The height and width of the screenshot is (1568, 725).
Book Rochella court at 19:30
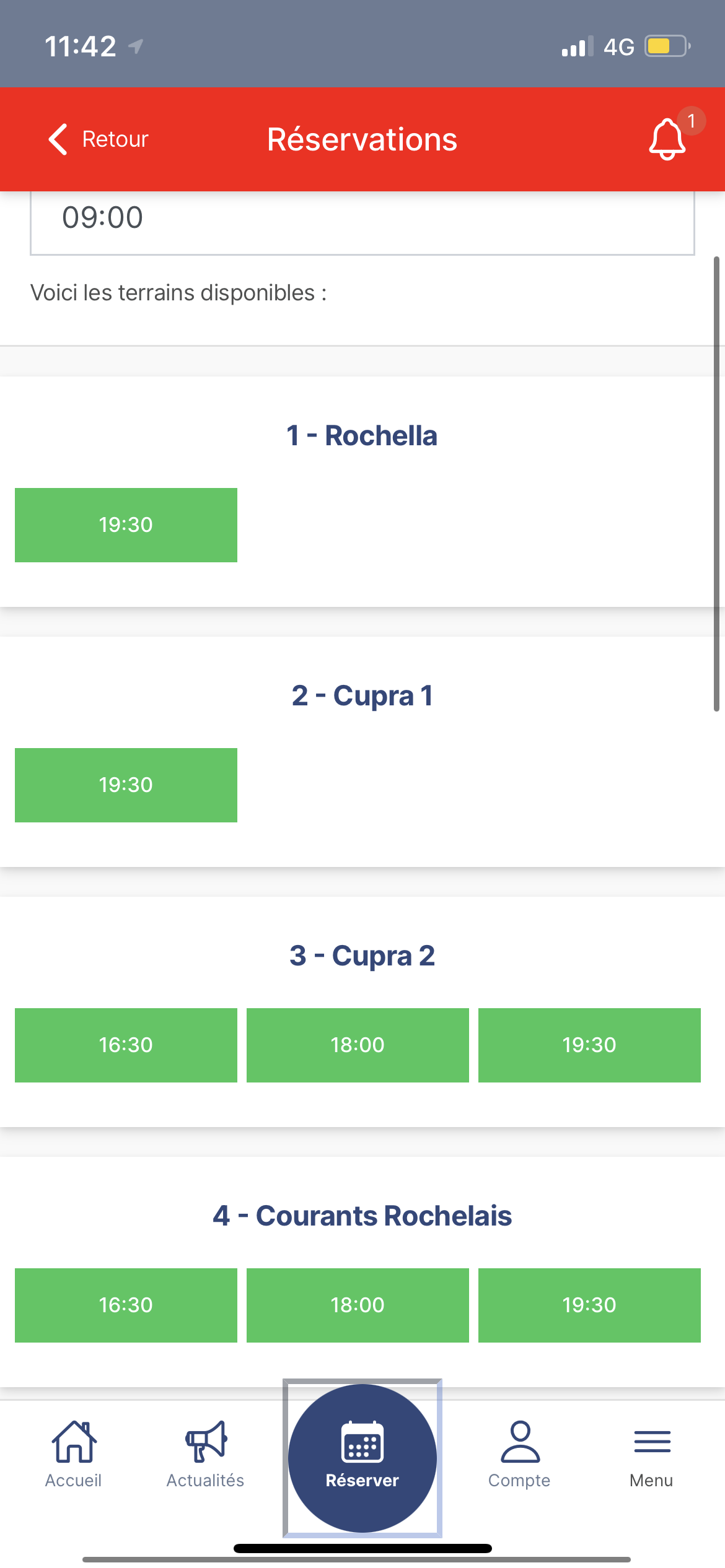point(126,525)
